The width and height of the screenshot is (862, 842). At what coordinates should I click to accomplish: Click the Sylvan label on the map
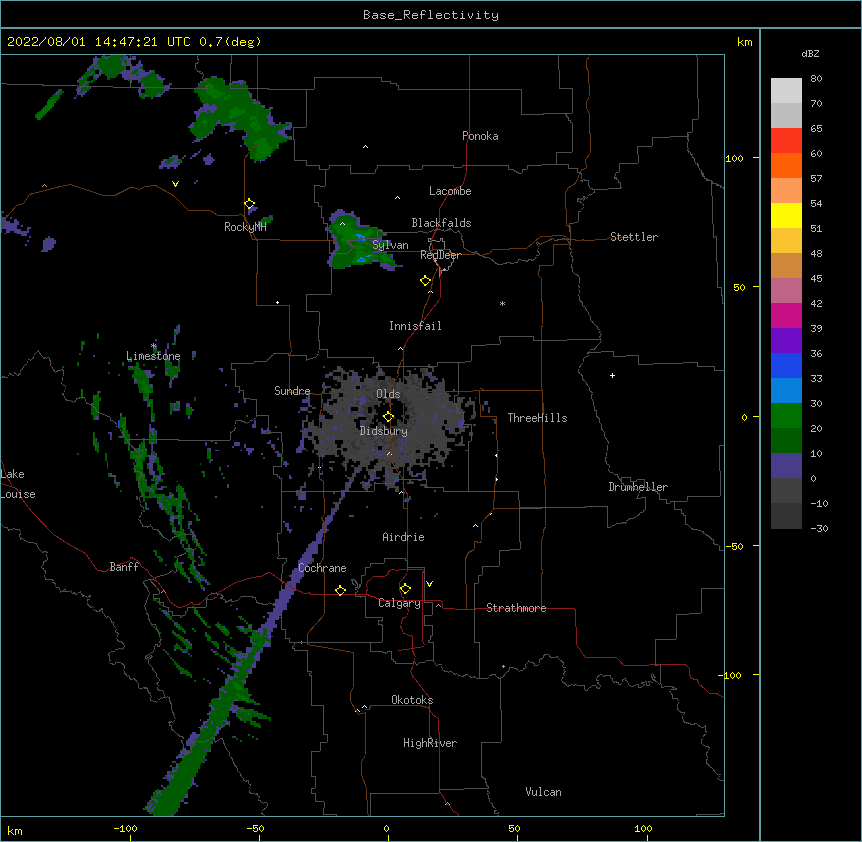[390, 245]
